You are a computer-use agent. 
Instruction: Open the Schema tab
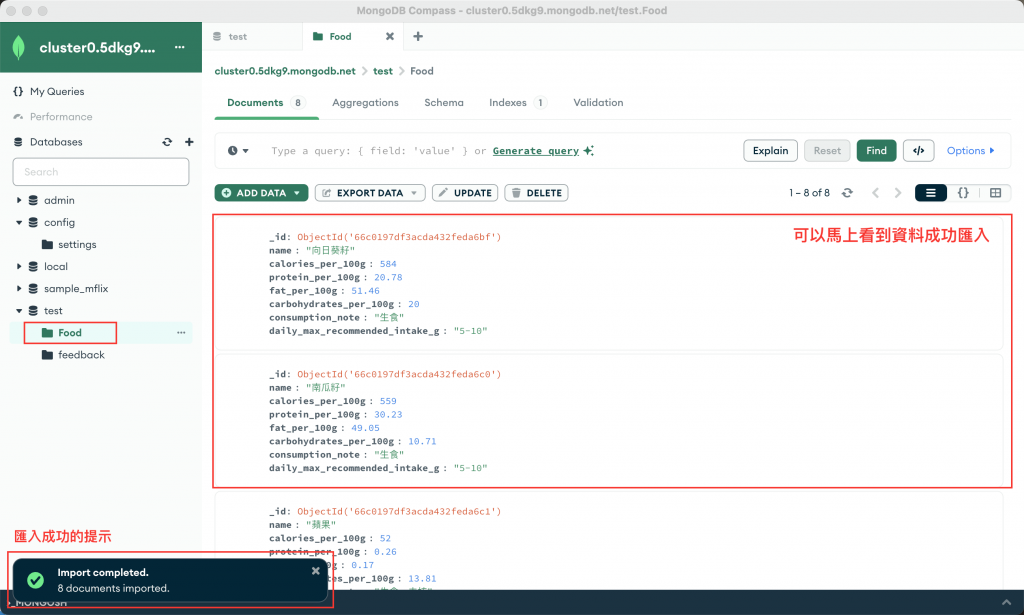coord(444,102)
